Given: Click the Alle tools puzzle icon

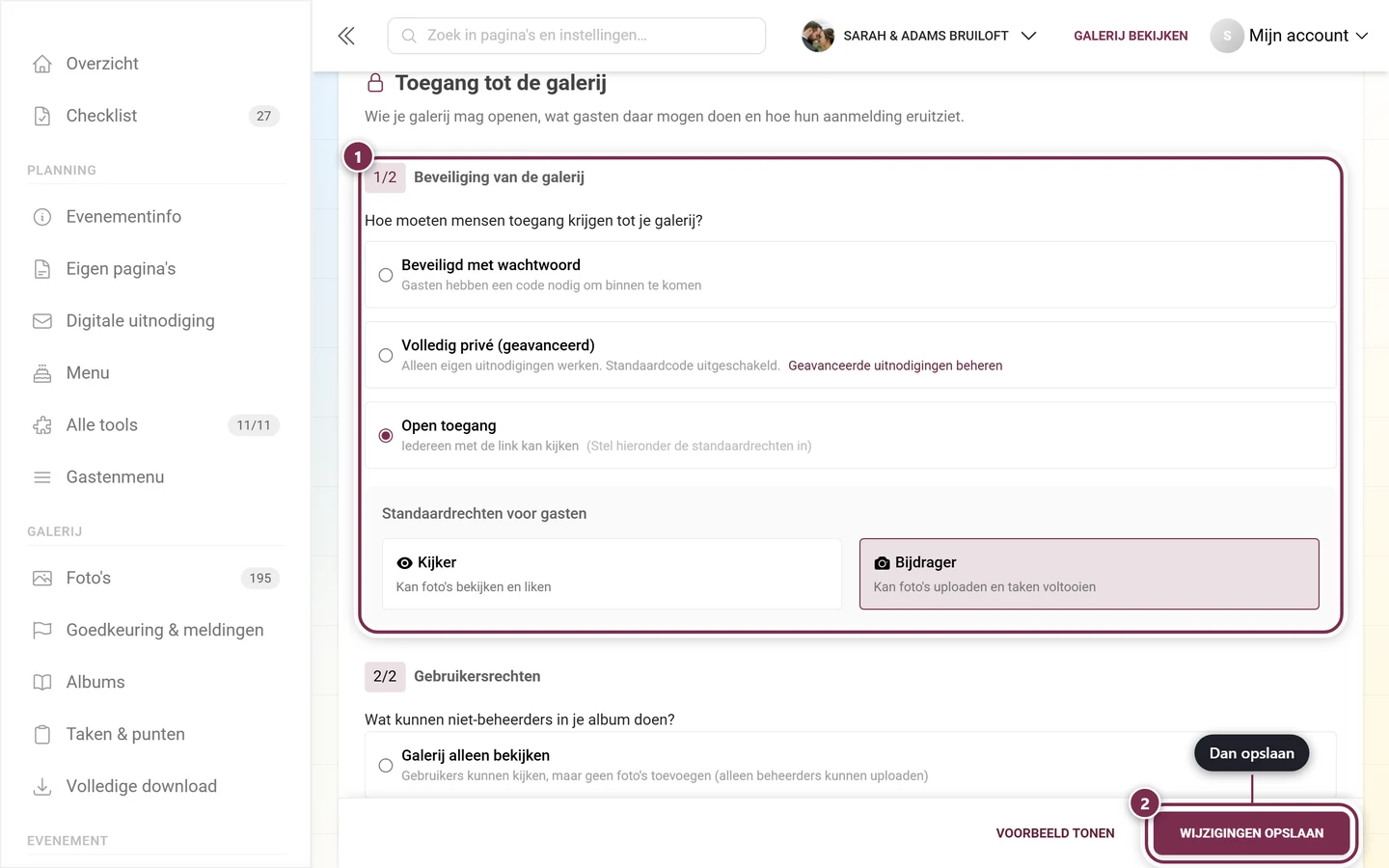Looking at the screenshot, I should (42, 425).
